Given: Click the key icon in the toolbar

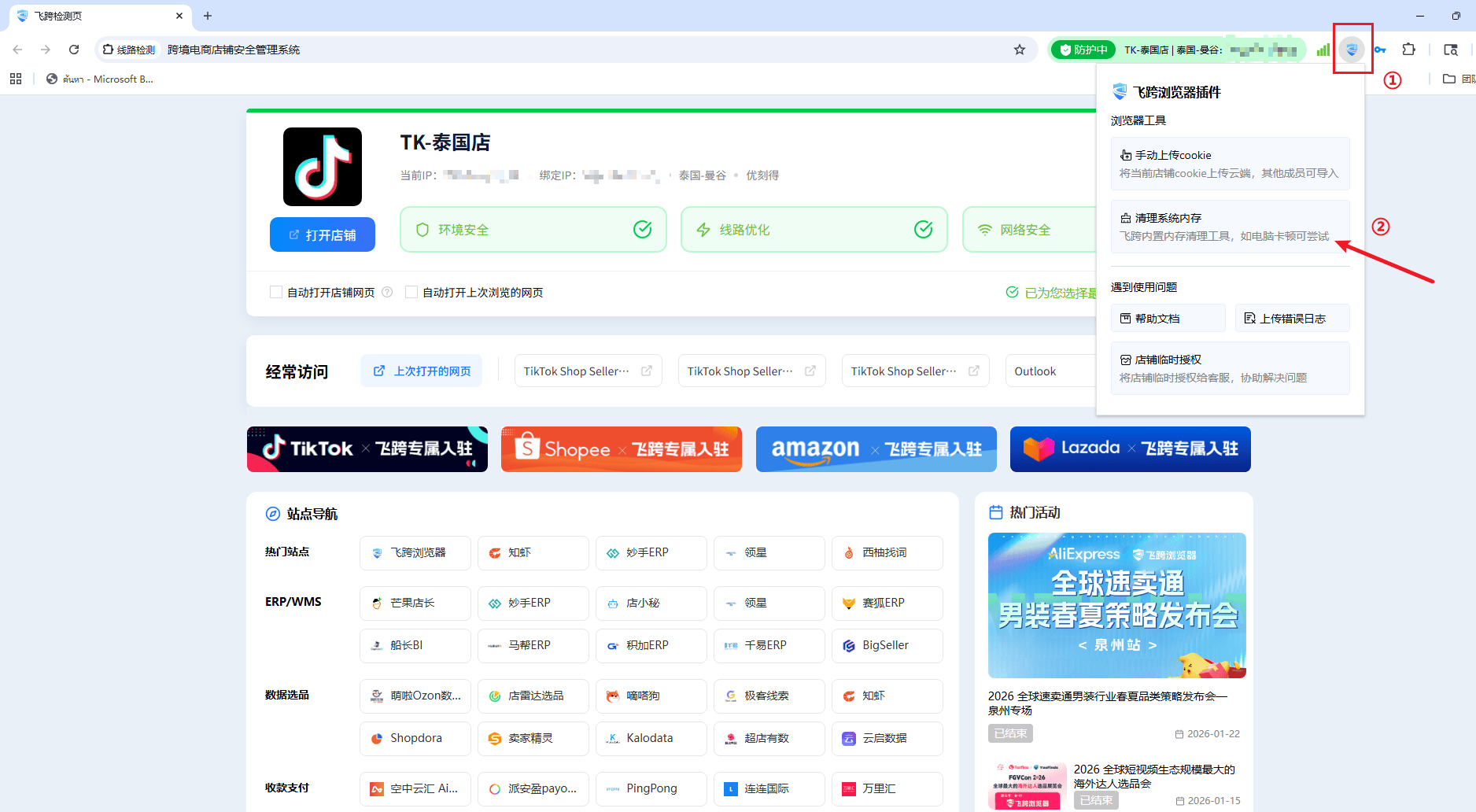Looking at the screenshot, I should point(1380,50).
